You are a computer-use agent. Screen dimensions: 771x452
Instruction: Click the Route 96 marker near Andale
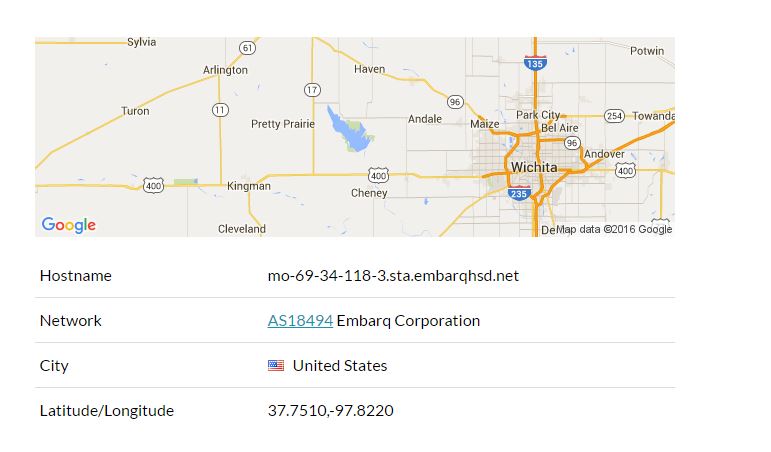[x=455, y=102]
